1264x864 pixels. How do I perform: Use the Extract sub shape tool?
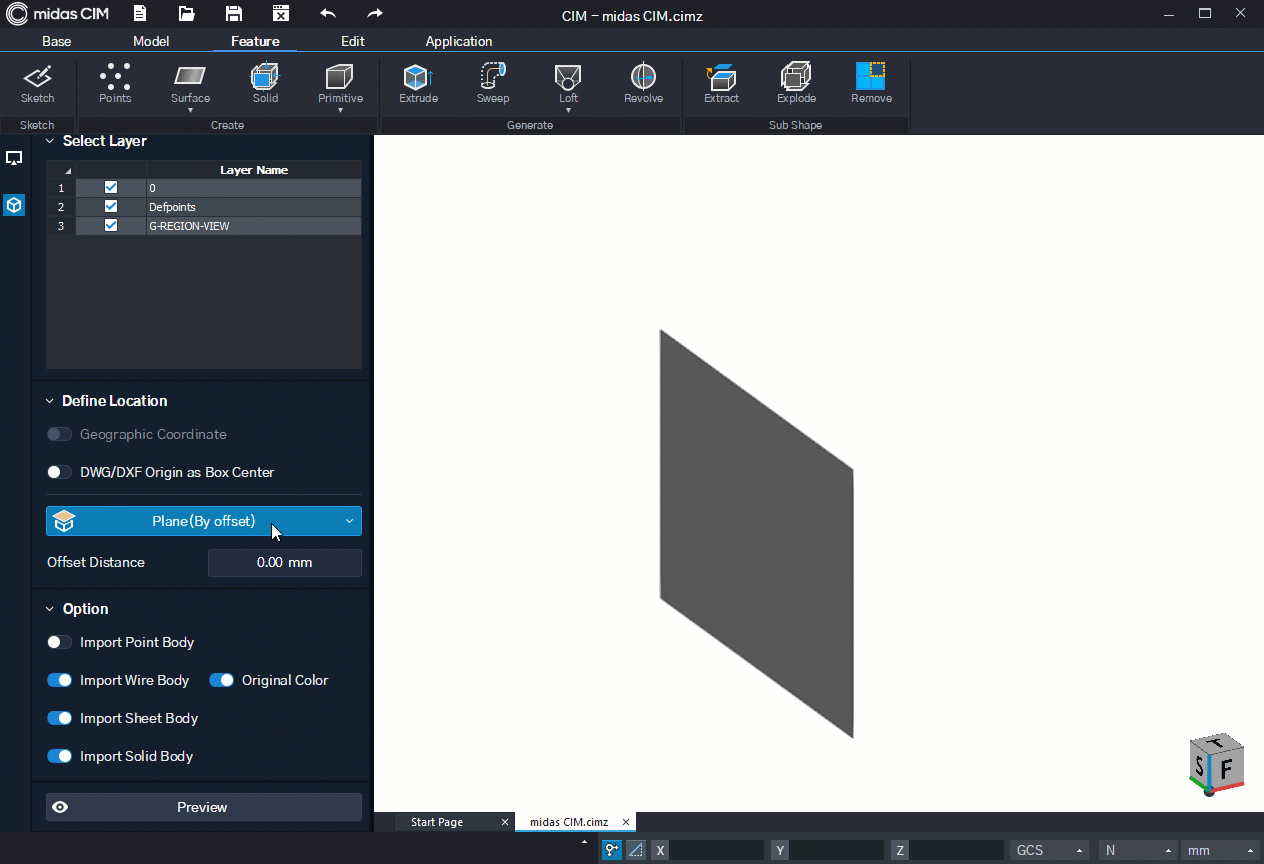tap(721, 84)
